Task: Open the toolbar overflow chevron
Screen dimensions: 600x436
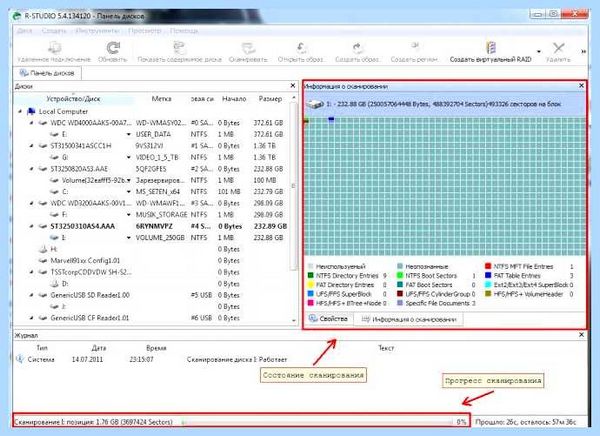Action: 584,51
